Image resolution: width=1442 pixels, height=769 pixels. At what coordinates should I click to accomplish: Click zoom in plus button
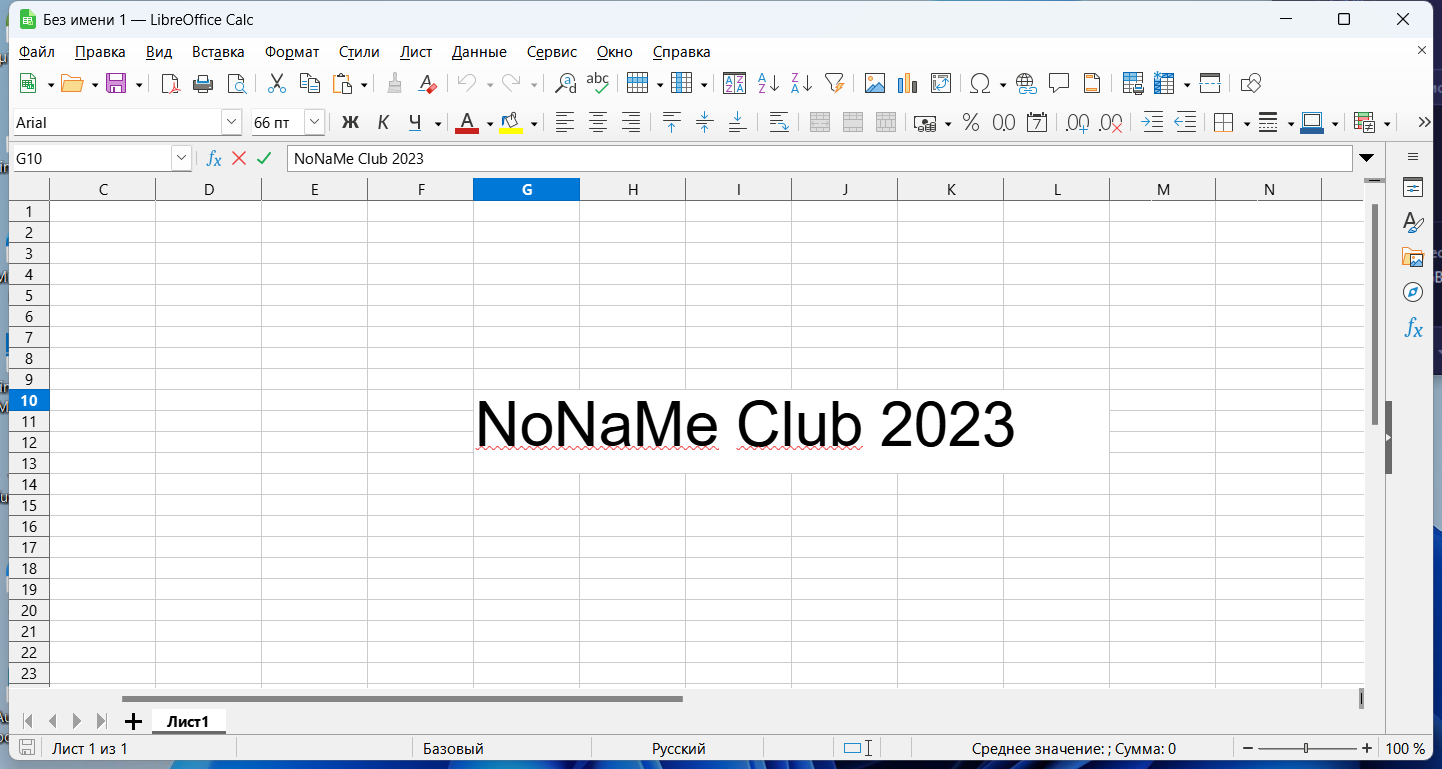pos(1367,748)
